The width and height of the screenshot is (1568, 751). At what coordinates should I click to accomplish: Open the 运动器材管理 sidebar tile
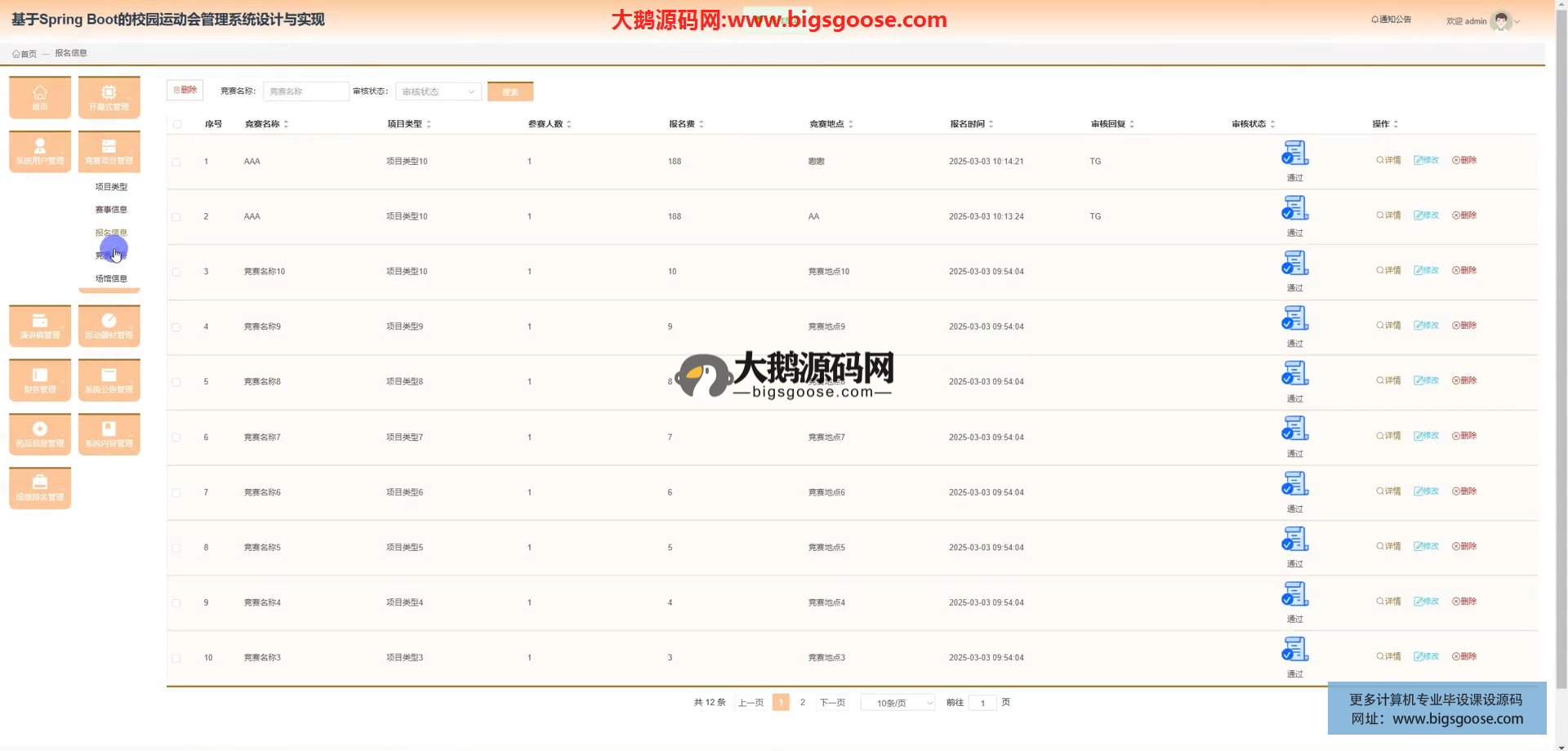(109, 326)
